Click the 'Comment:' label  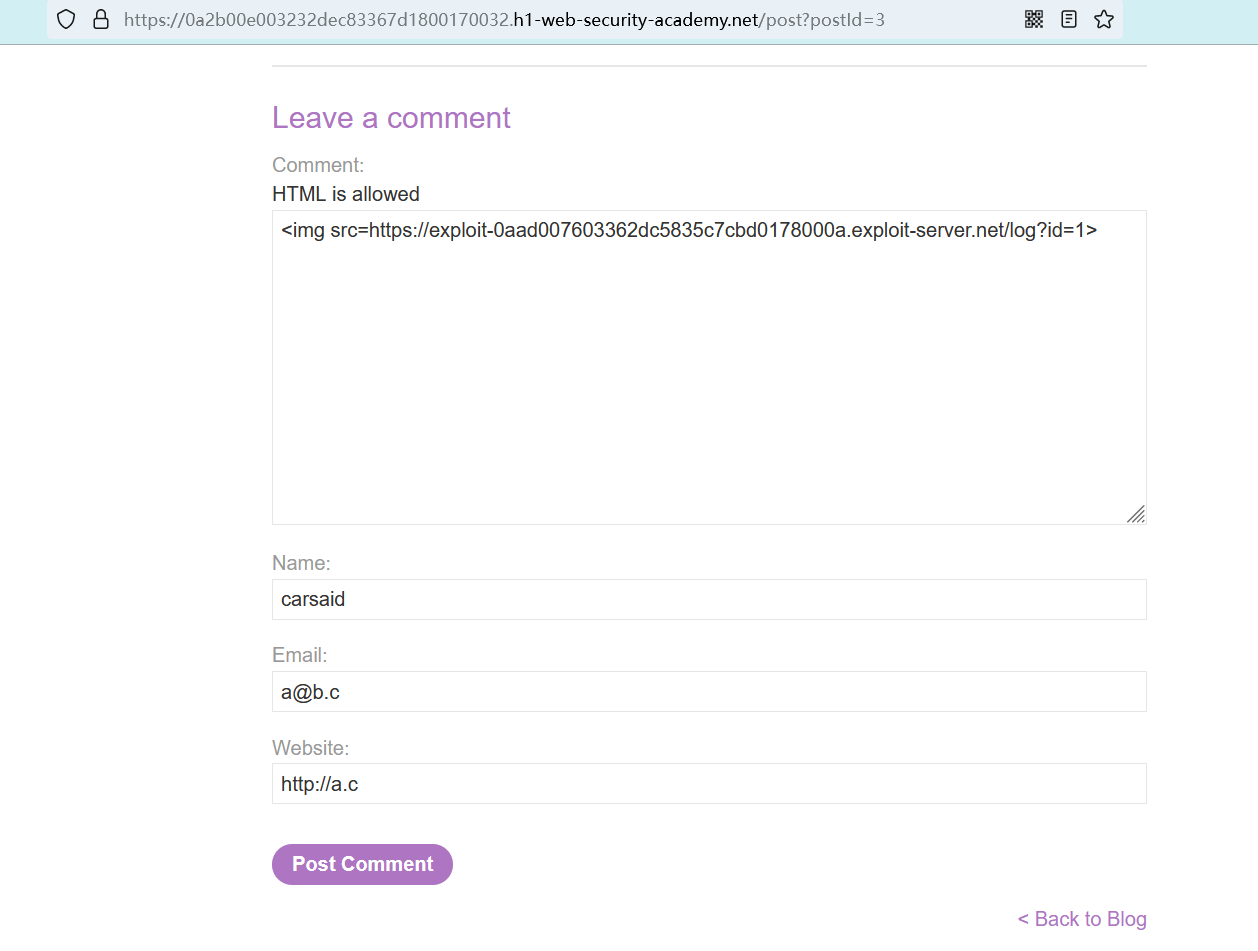coord(318,165)
